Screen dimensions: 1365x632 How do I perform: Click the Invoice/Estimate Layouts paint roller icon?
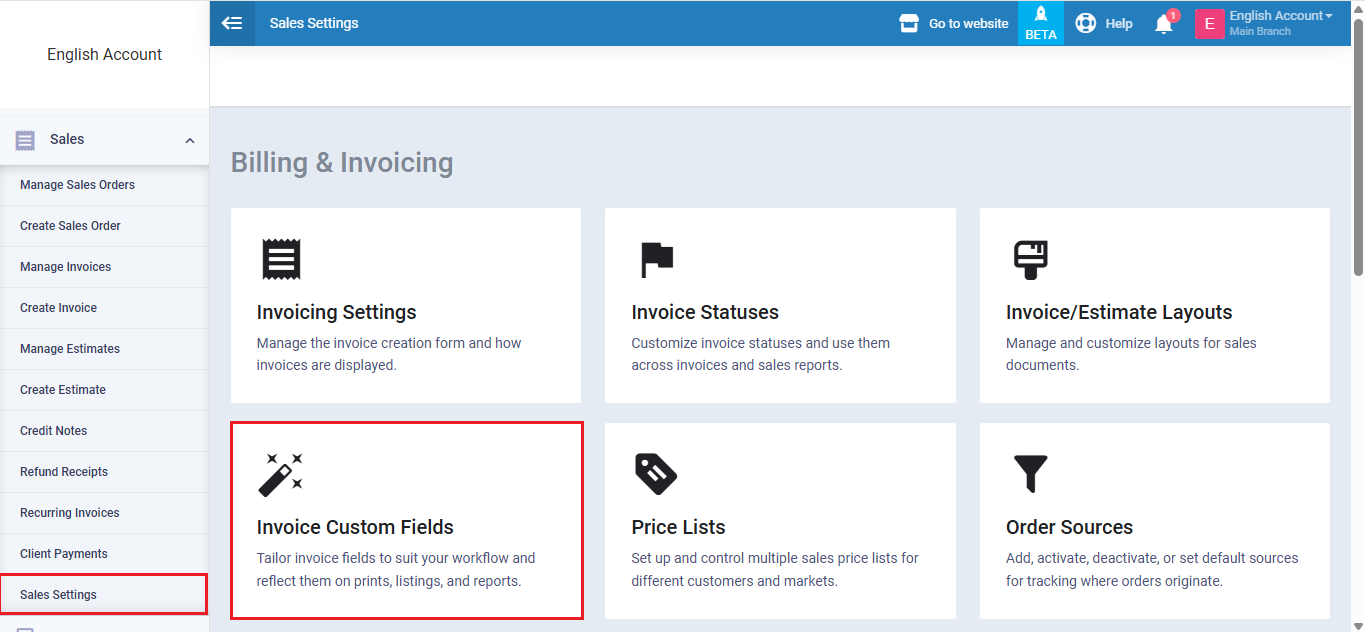pyautogui.click(x=1030, y=259)
